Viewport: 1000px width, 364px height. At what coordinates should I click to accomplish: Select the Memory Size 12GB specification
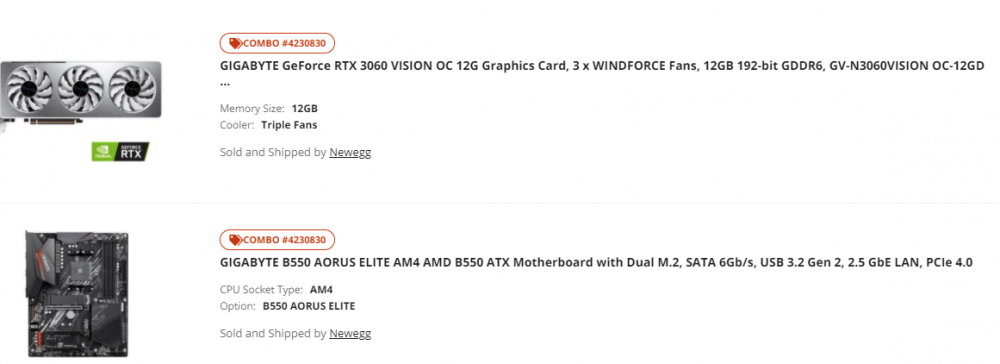[268, 108]
